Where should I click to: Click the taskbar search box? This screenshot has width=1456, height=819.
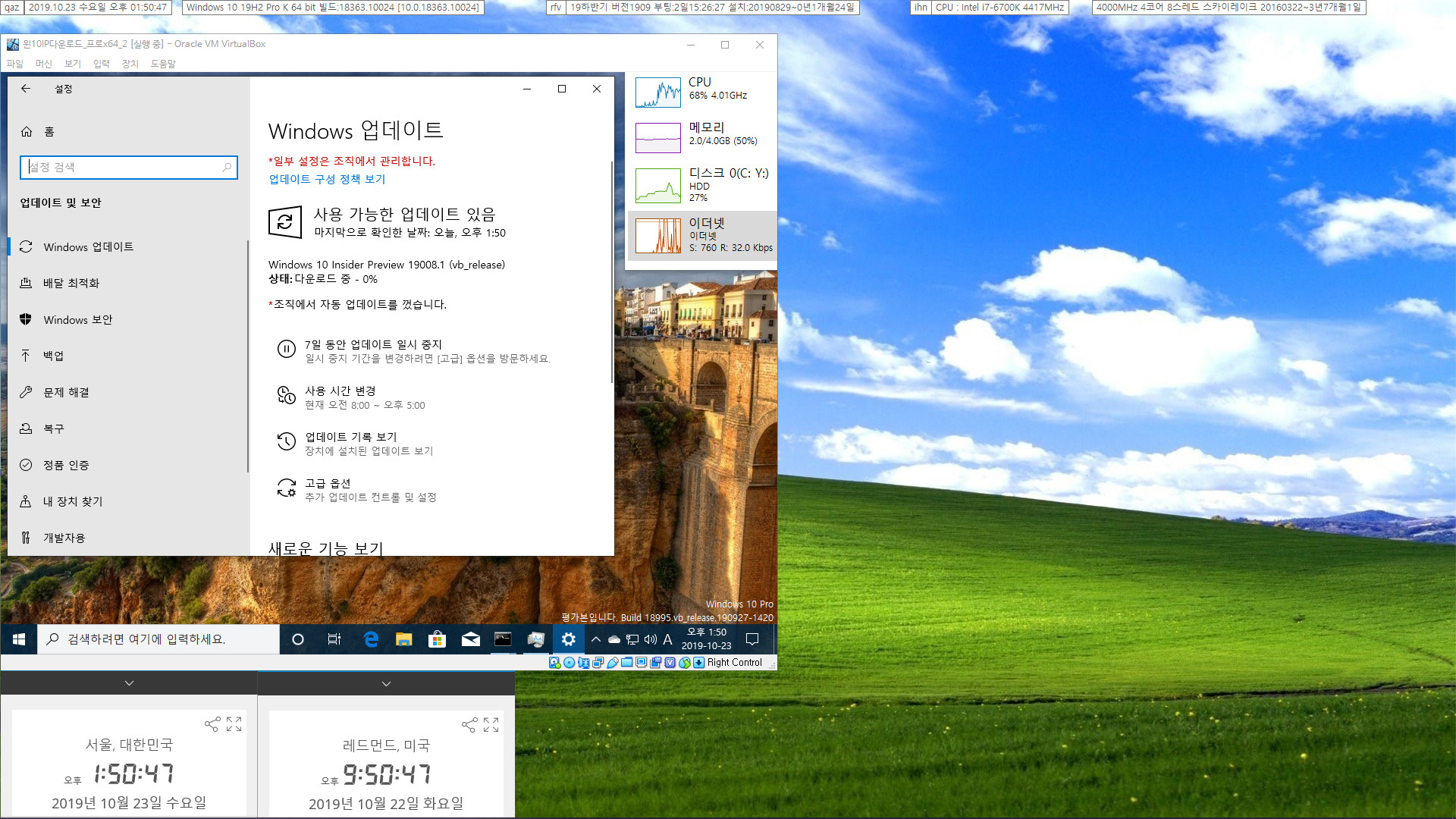pyautogui.click(x=158, y=639)
